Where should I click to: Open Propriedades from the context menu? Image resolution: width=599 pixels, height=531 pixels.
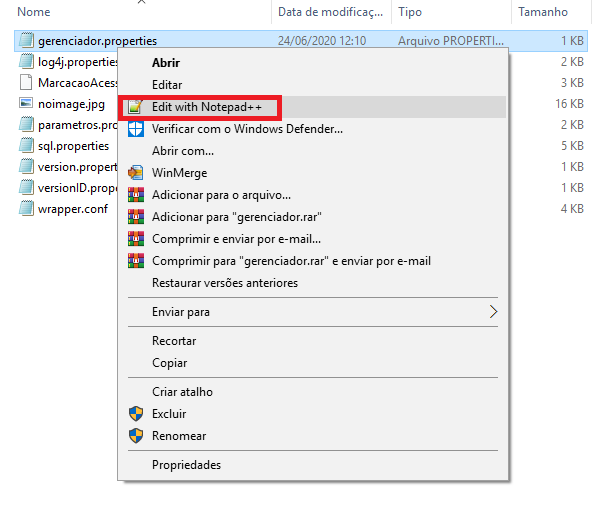186,465
